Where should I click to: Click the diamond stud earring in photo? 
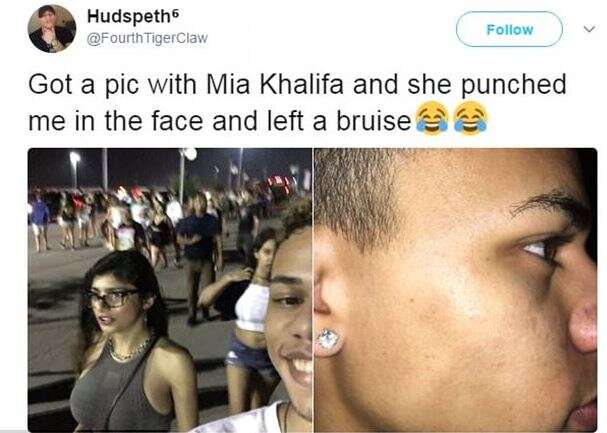[x=329, y=341]
